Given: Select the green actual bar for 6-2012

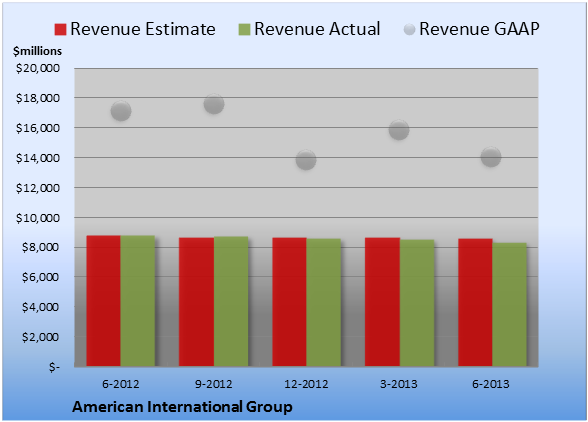Looking at the screenshot, I should coord(138,301).
